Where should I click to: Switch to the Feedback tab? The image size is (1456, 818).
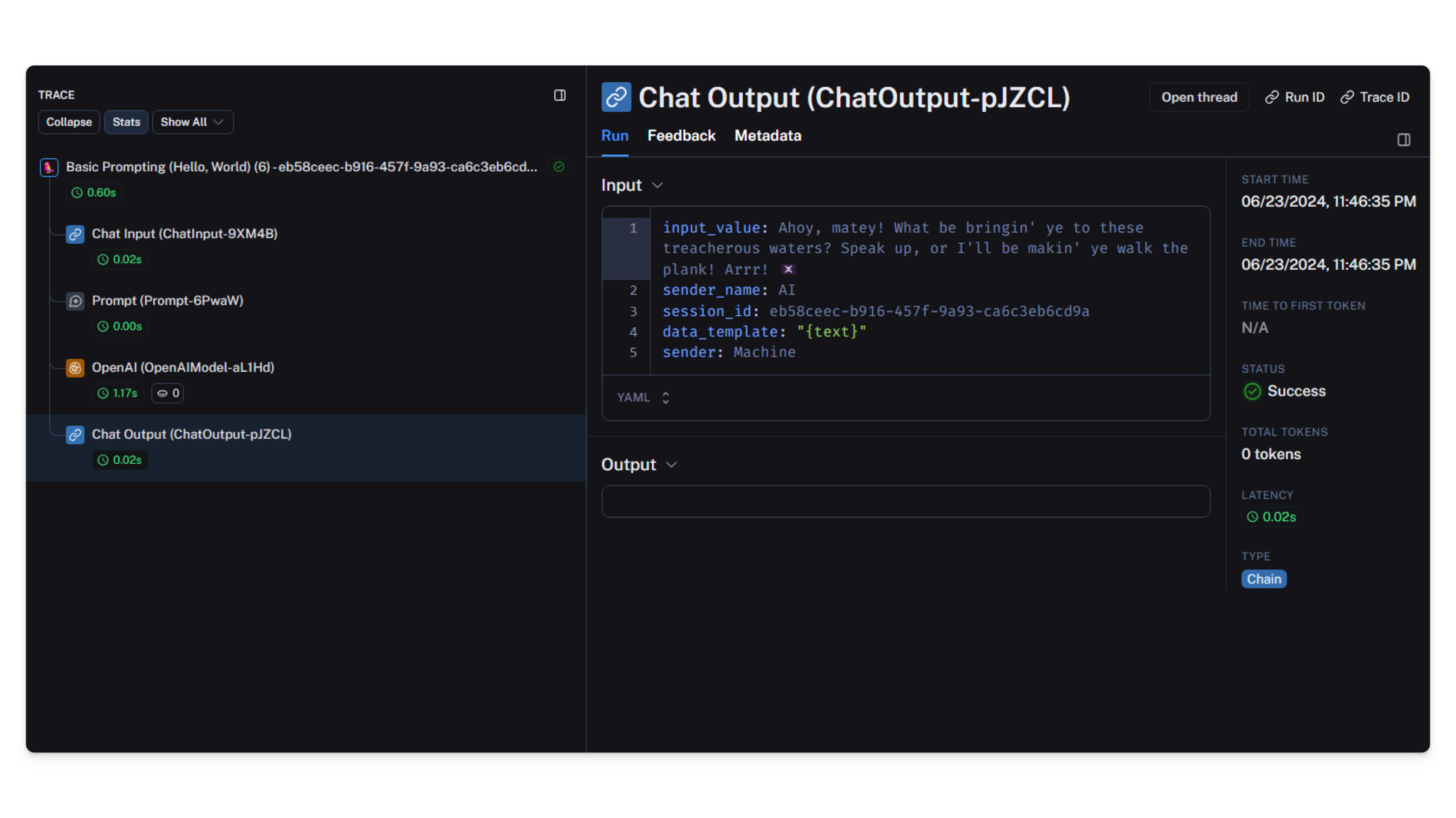click(681, 136)
